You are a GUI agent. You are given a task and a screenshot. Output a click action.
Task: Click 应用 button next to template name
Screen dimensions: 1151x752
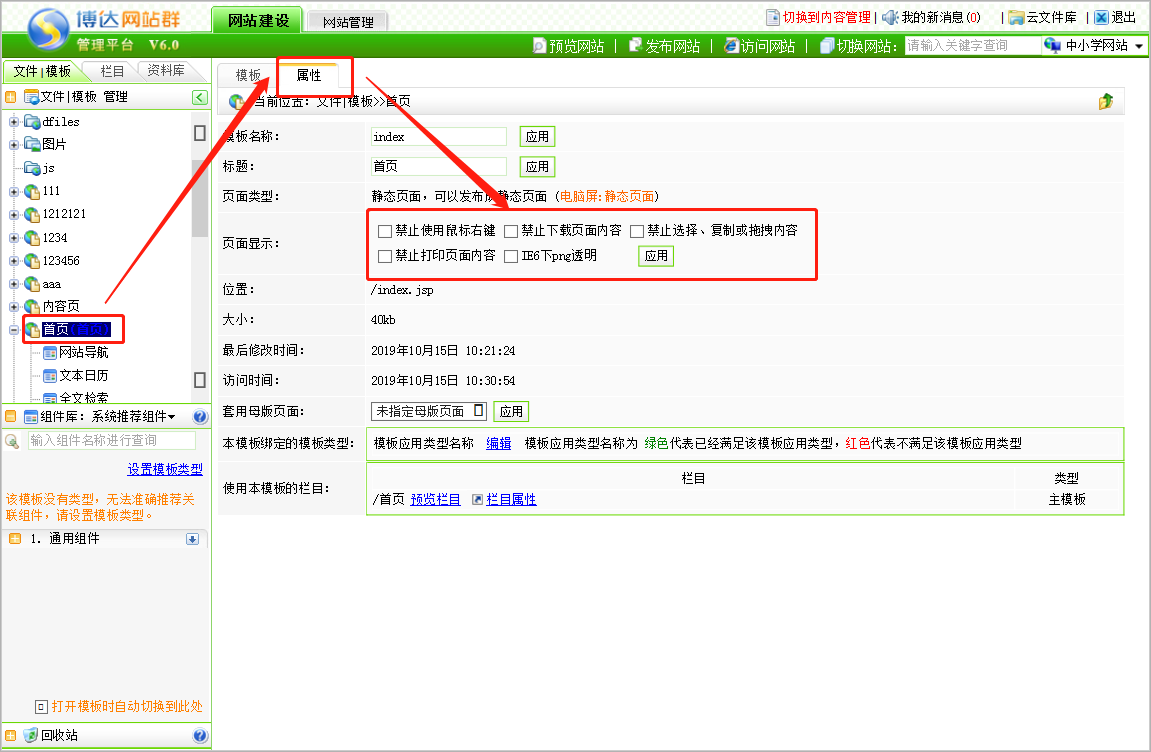pyautogui.click(x=537, y=137)
